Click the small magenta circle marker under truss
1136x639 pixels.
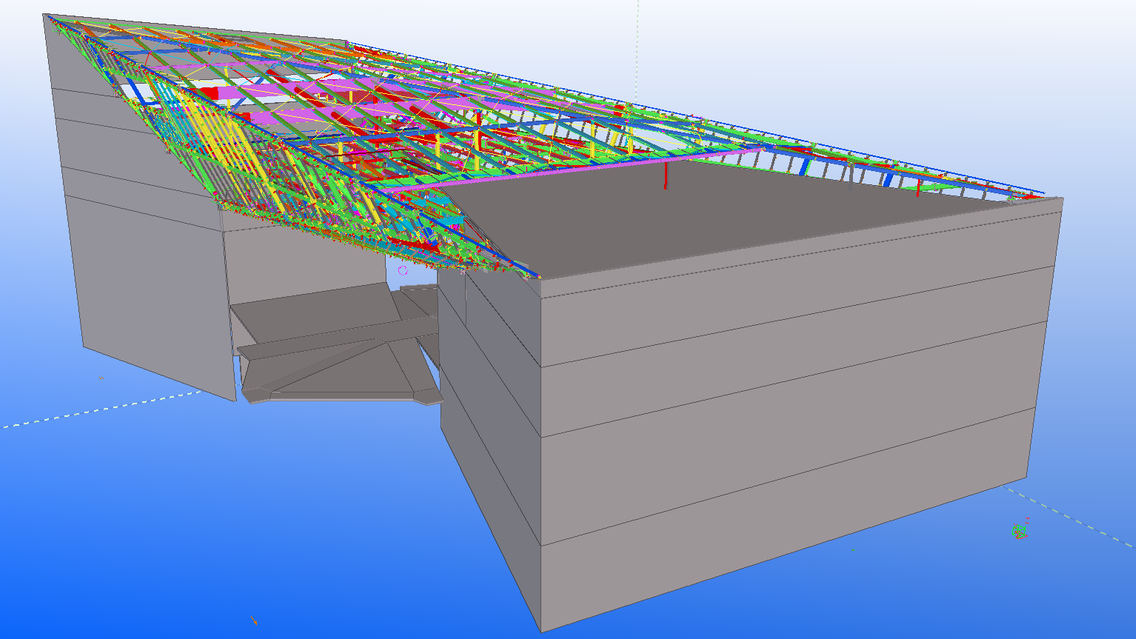click(402, 270)
